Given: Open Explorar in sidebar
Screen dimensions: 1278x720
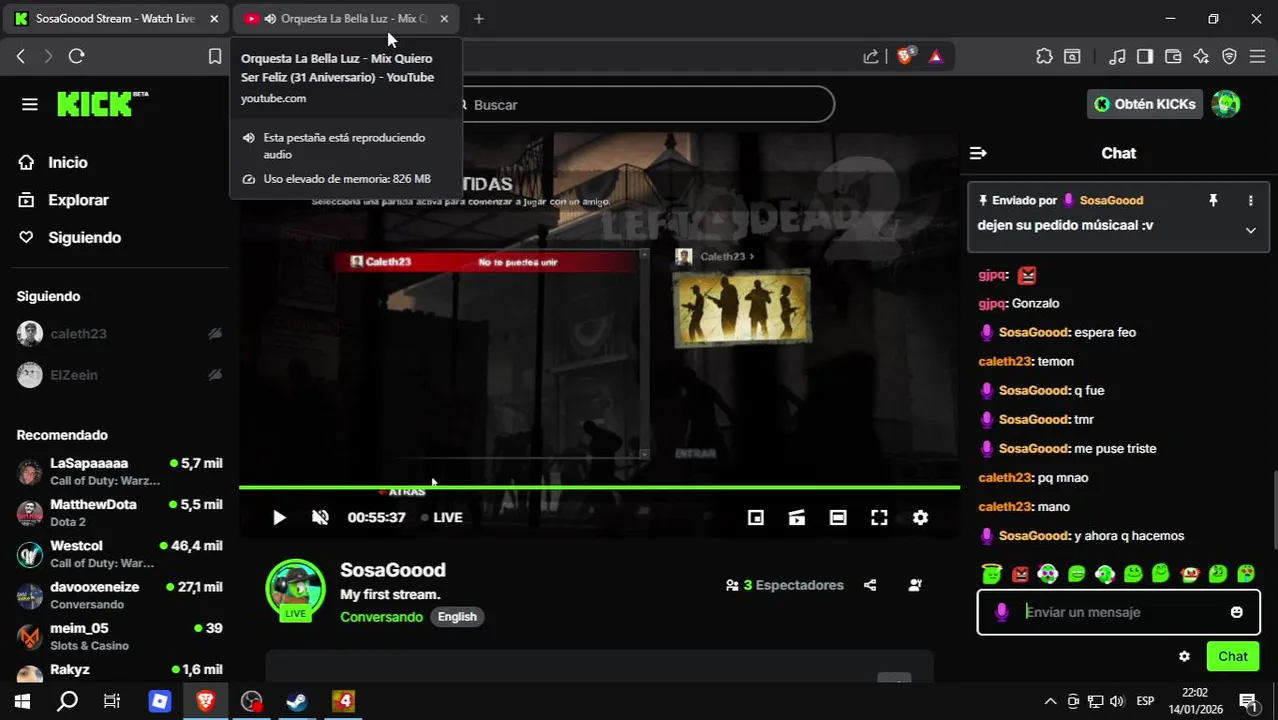Looking at the screenshot, I should pyautogui.click(x=65, y=200).
